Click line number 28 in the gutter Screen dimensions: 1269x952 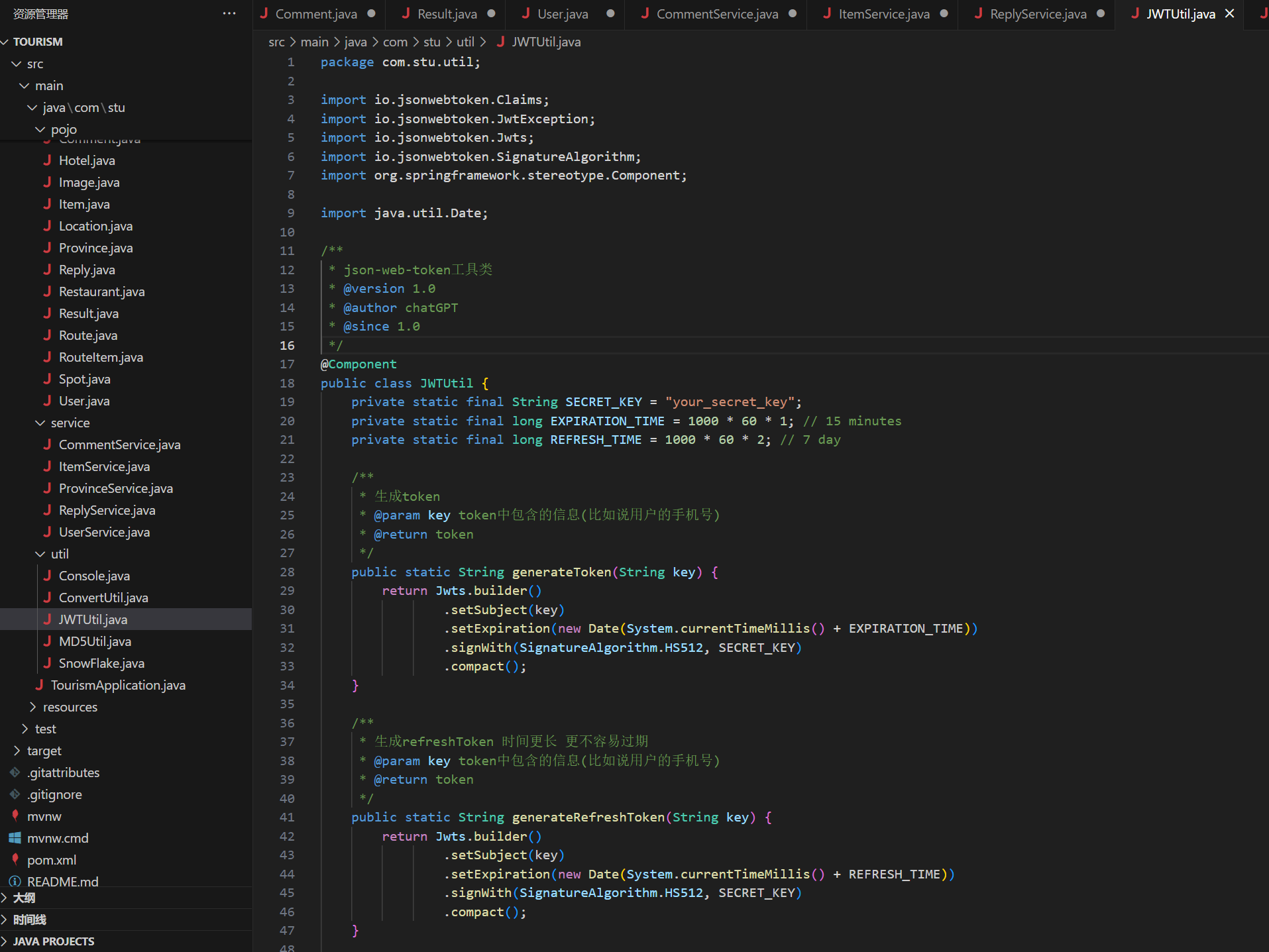coord(287,572)
